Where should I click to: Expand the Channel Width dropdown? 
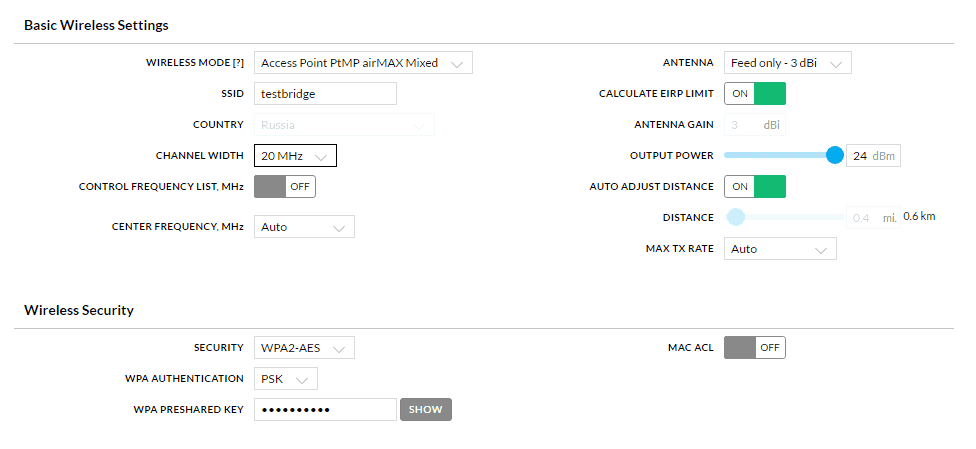pyautogui.click(x=295, y=156)
